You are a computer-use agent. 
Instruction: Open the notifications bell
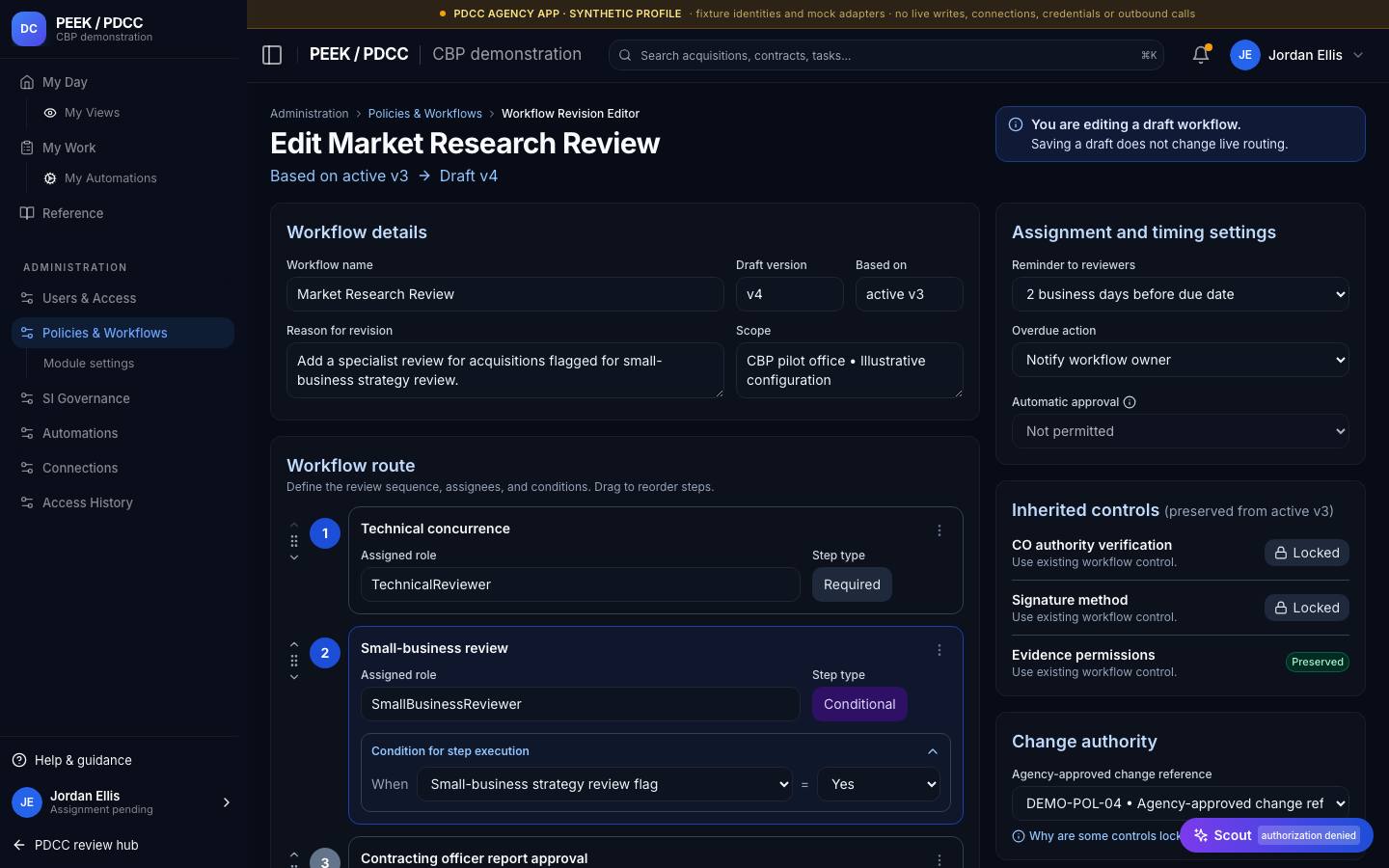pyautogui.click(x=1201, y=55)
